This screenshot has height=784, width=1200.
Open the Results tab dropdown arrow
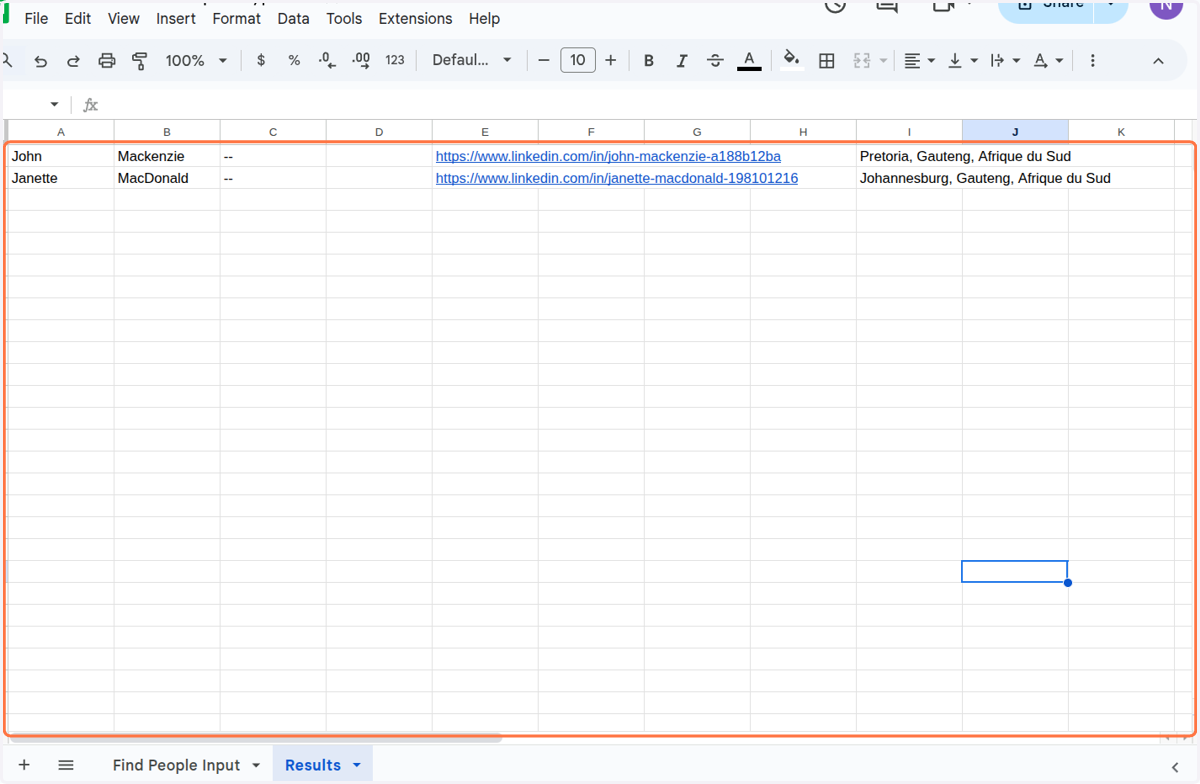[357, 765]
